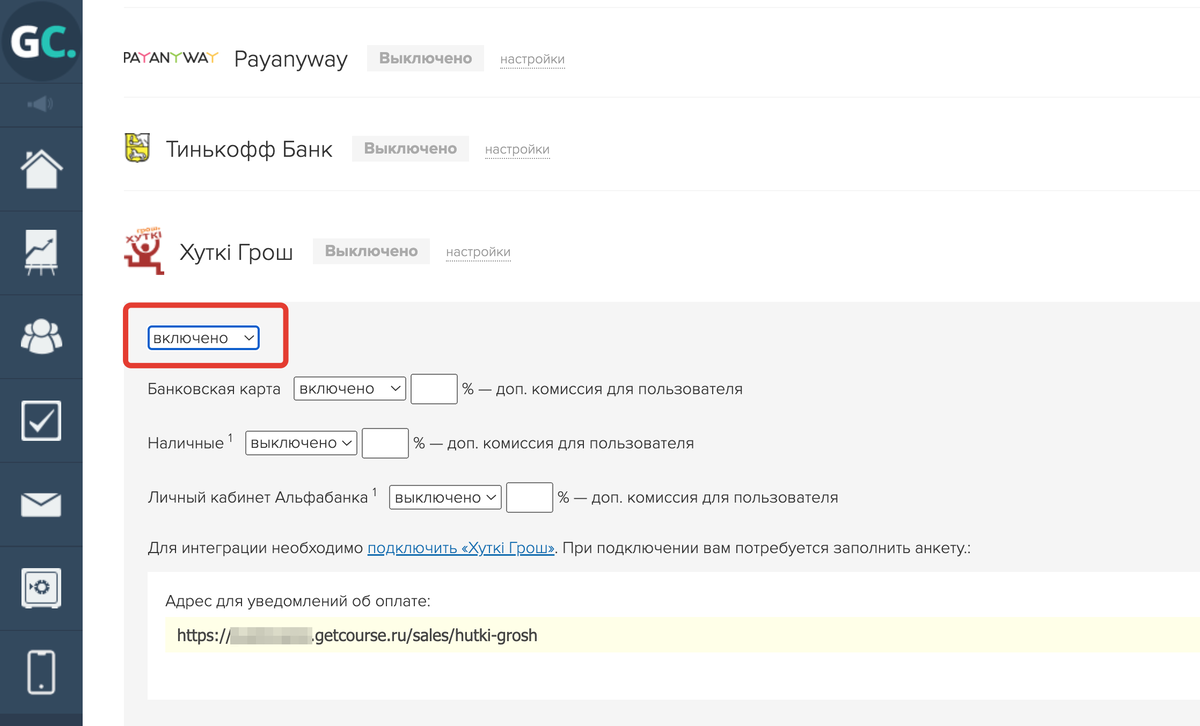The height and width of the screenshot is (726, 1200).
Task: Open the chart presentation sidebar icon
Action: [41, 253]
